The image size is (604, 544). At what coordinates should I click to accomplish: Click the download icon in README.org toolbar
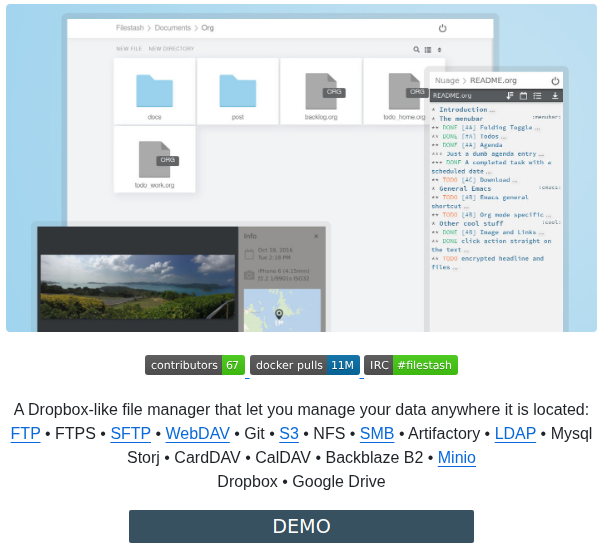555,96
